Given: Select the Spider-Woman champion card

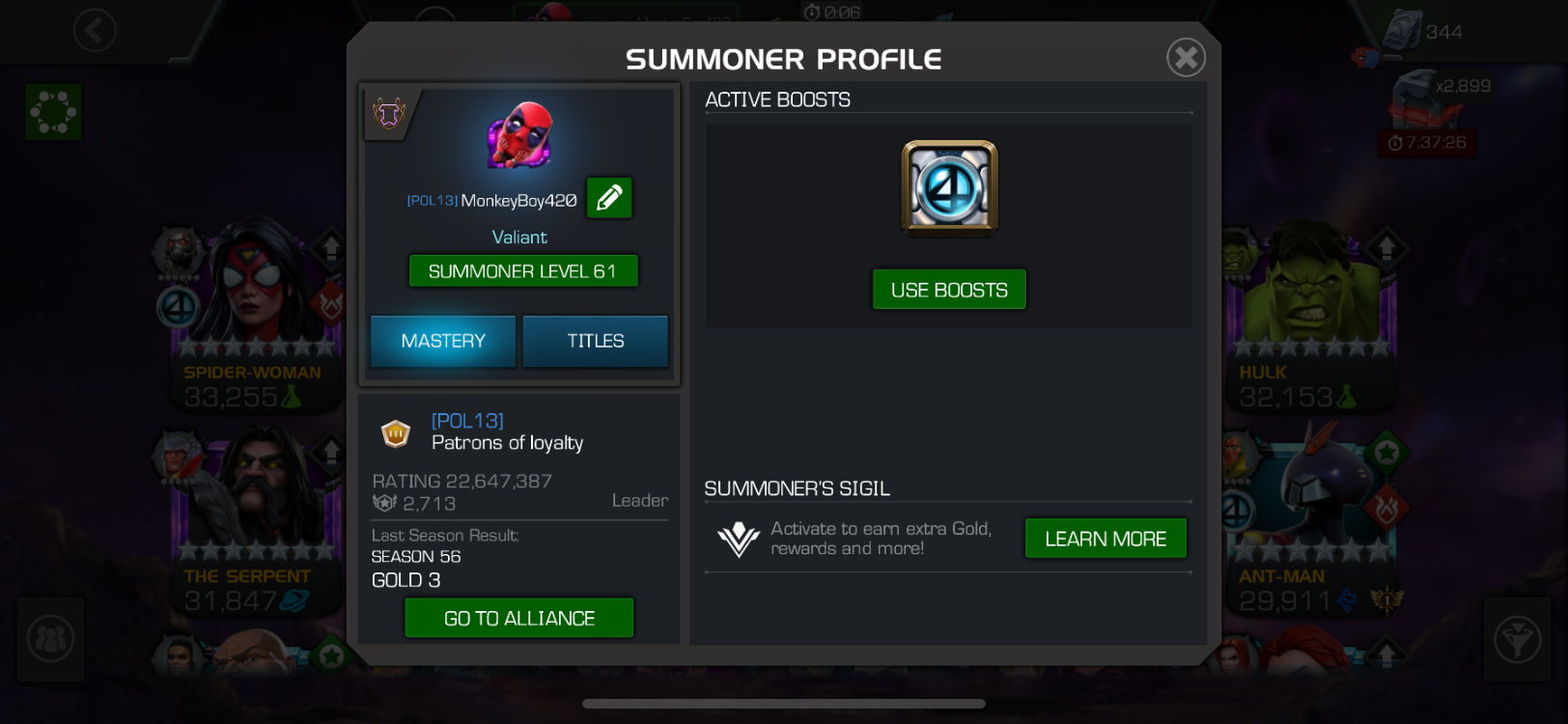Looking at the screenshot, I should [x=253, y=319].
